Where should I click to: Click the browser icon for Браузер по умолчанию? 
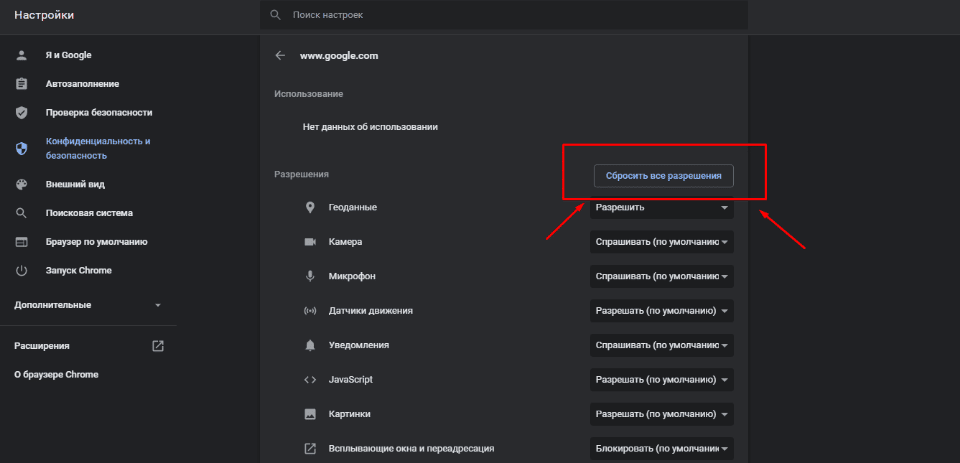[21, 242]
